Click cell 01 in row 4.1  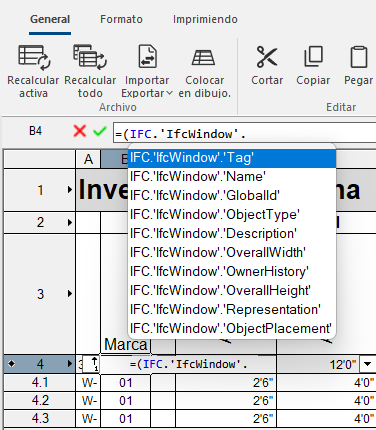126,383
